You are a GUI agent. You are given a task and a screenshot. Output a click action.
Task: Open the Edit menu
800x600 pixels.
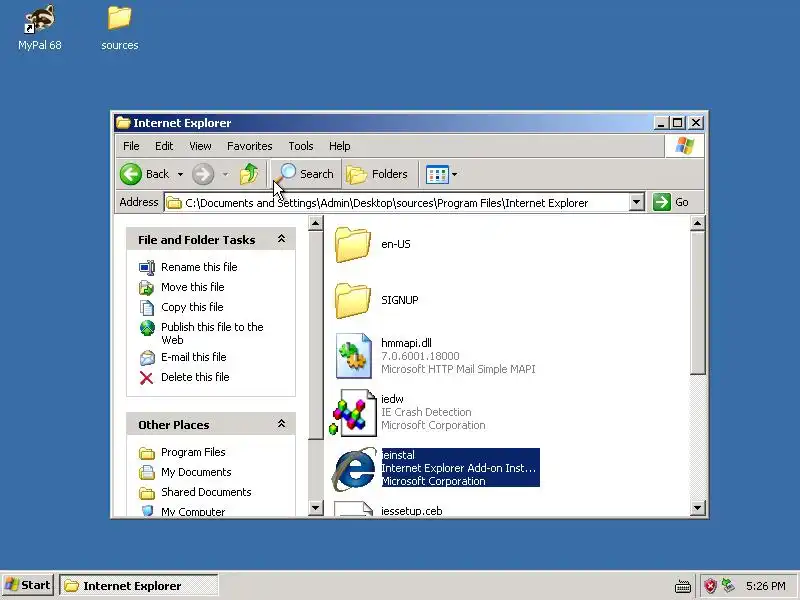164,146
